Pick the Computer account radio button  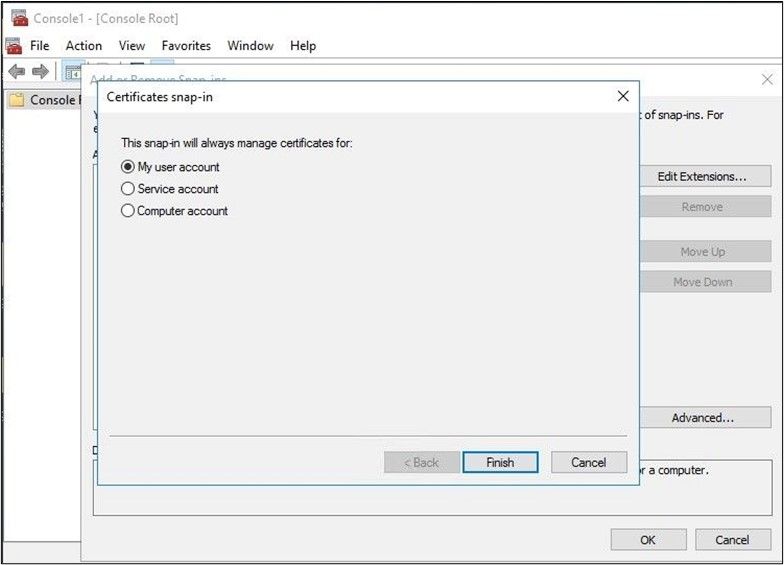click(x=128, y=211)
